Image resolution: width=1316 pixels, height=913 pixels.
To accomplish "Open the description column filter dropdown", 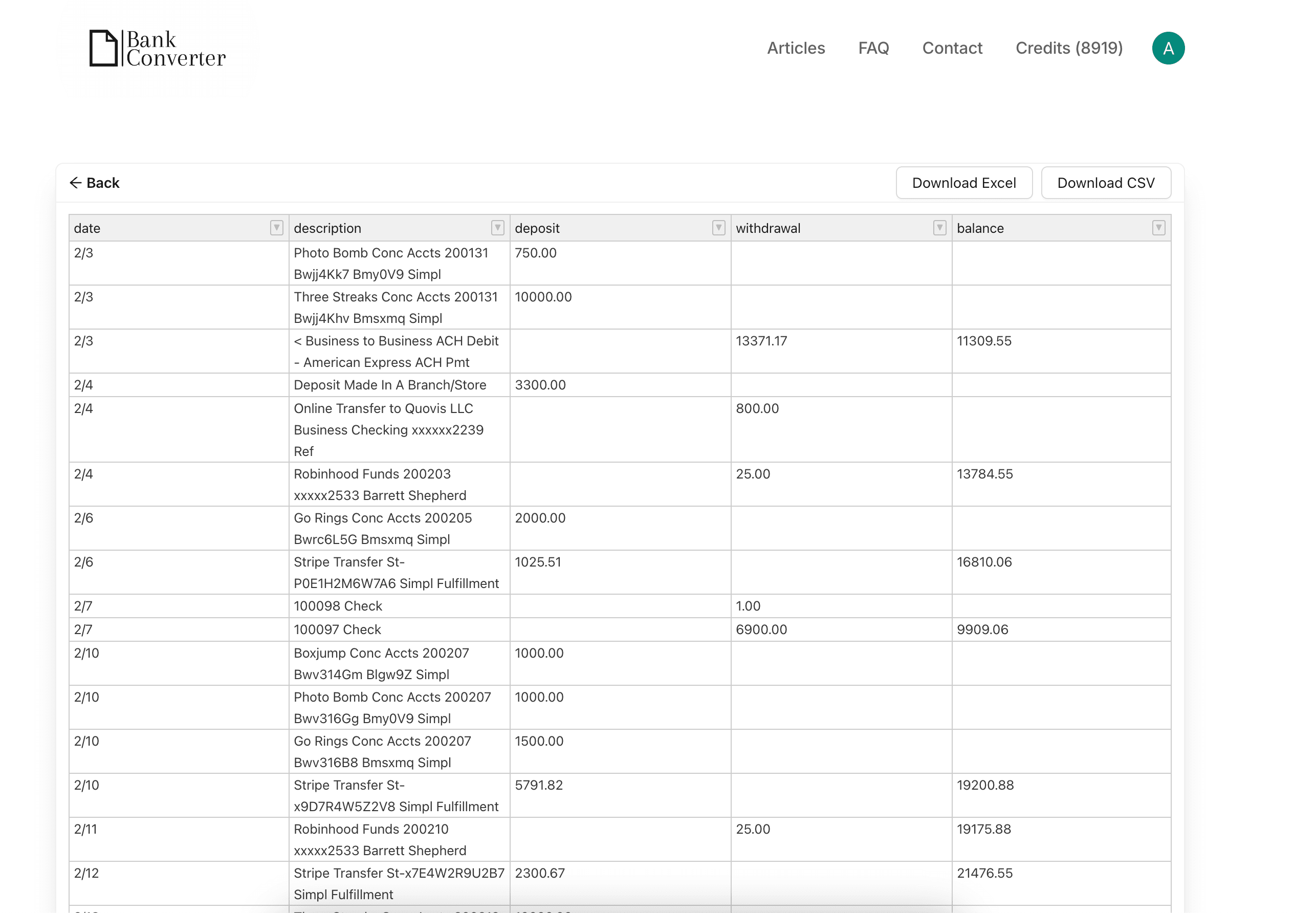I will (x=497, y=228).
